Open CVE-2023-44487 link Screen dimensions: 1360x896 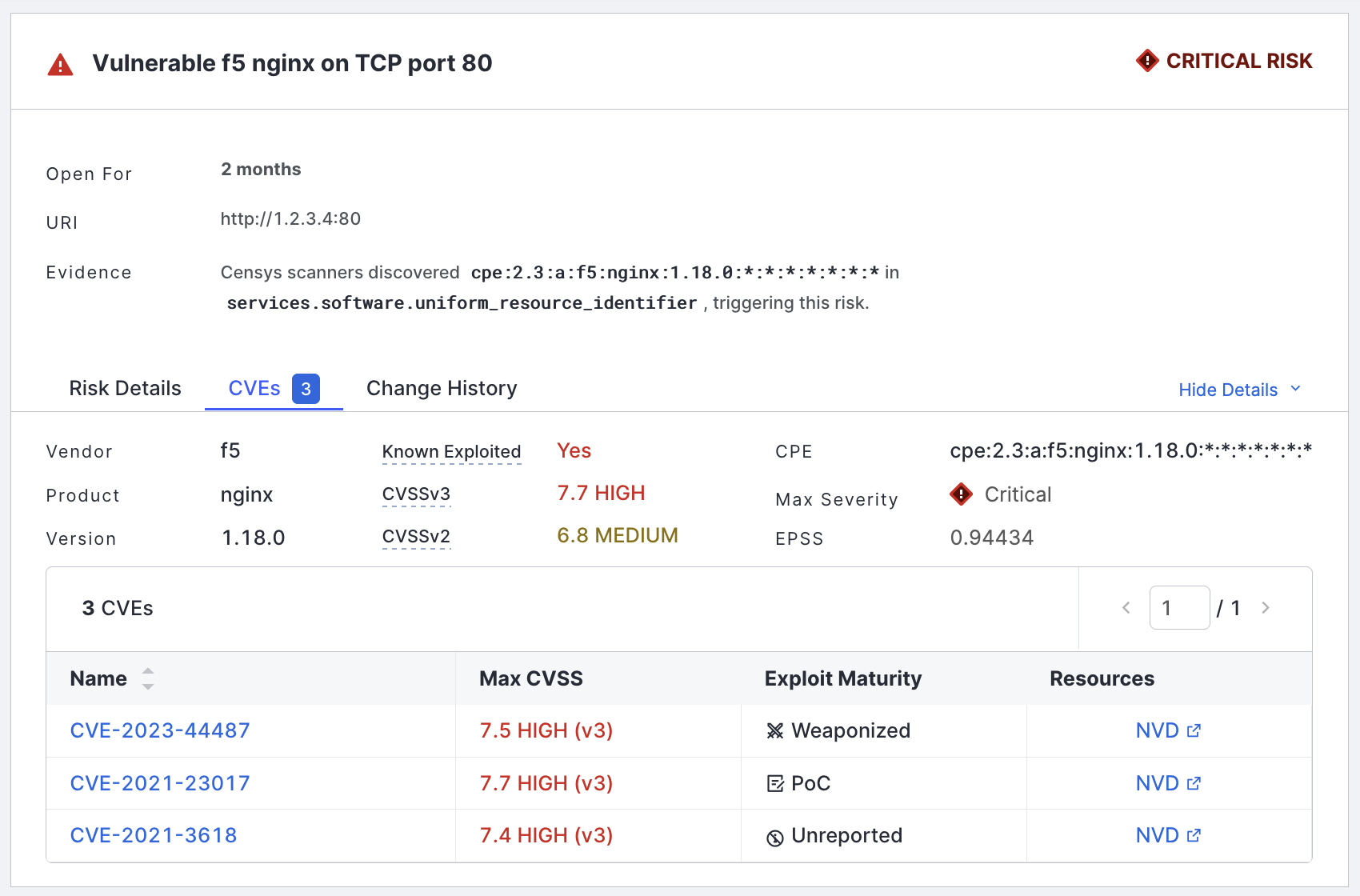(160, 730)
